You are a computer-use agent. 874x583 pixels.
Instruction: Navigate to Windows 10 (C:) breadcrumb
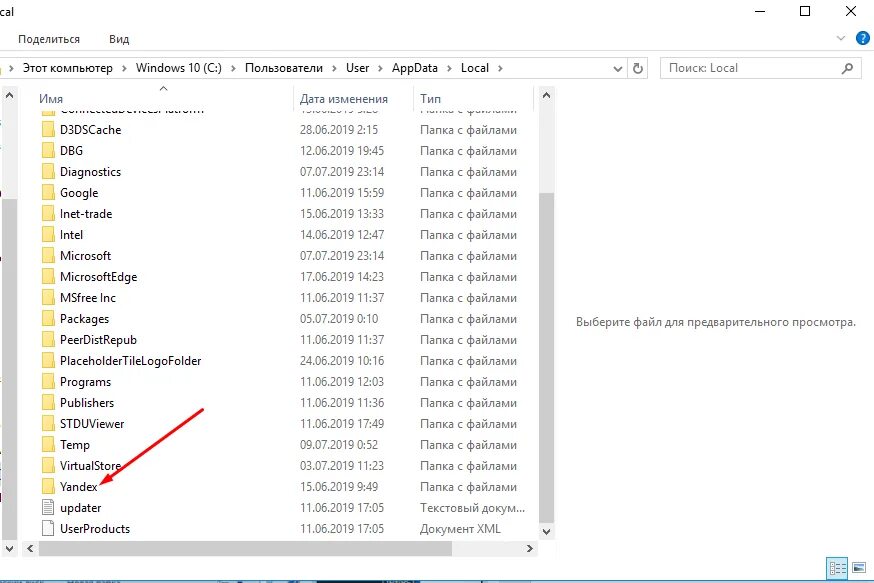coord(179,68)
